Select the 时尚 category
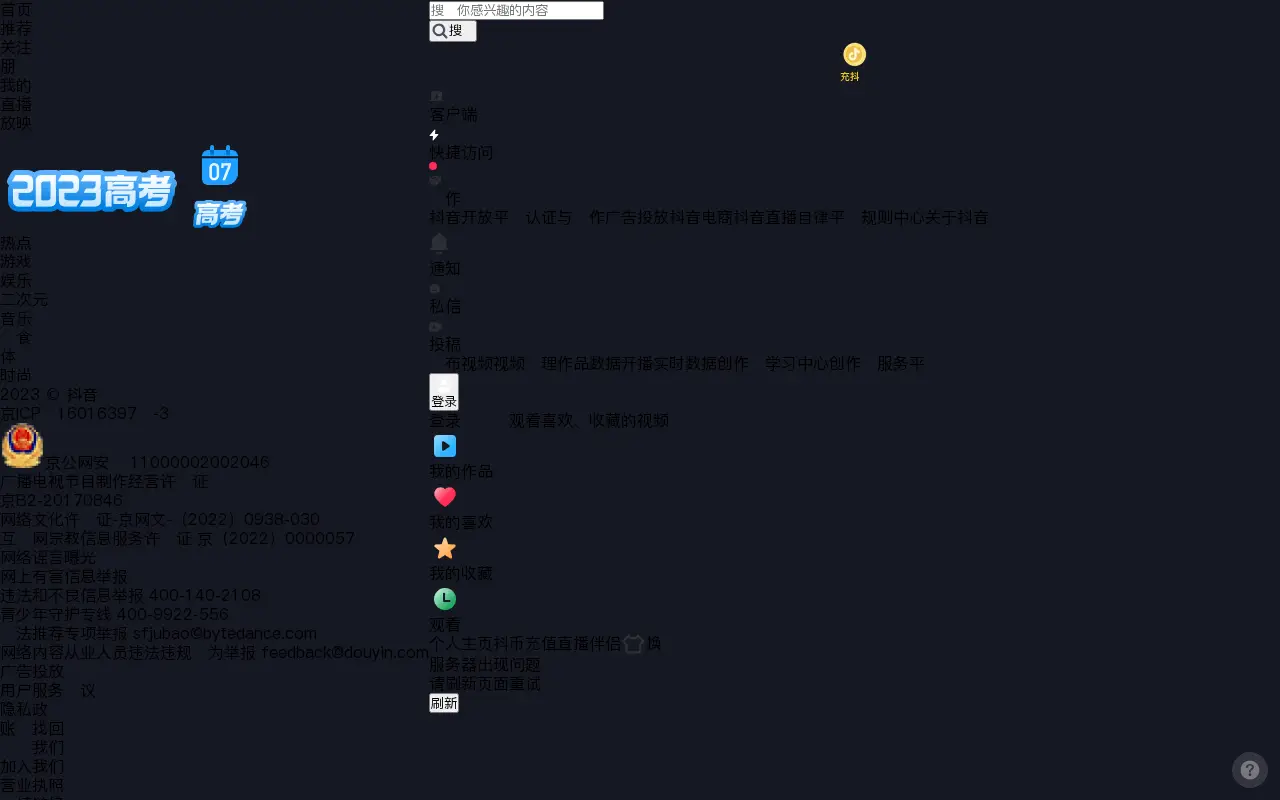The image size is (1280, 800). (x=16, y=376)
